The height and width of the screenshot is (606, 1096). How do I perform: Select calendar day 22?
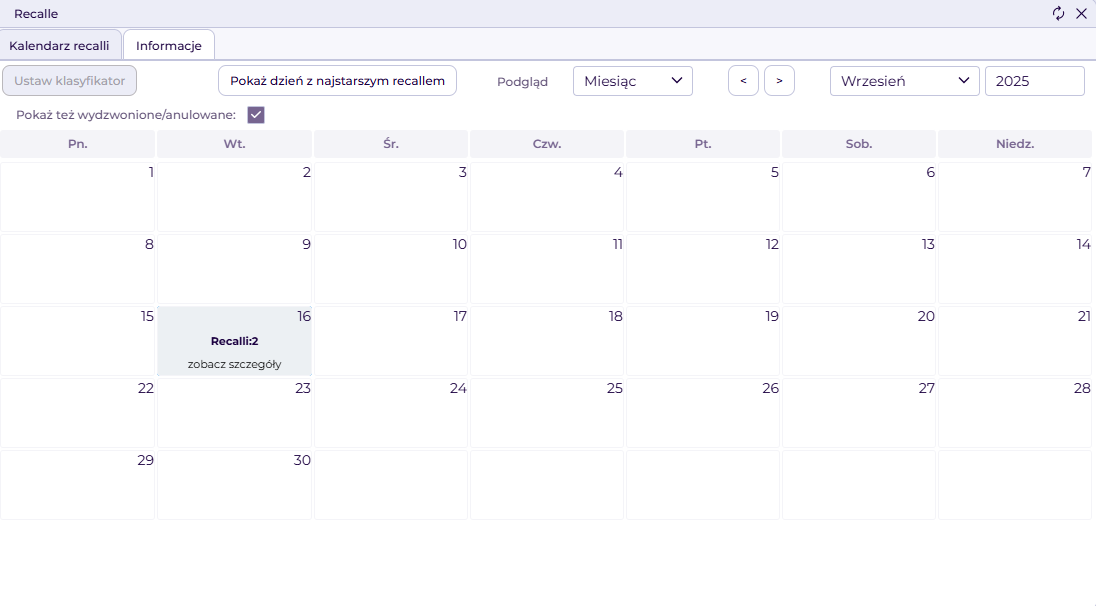78,413
